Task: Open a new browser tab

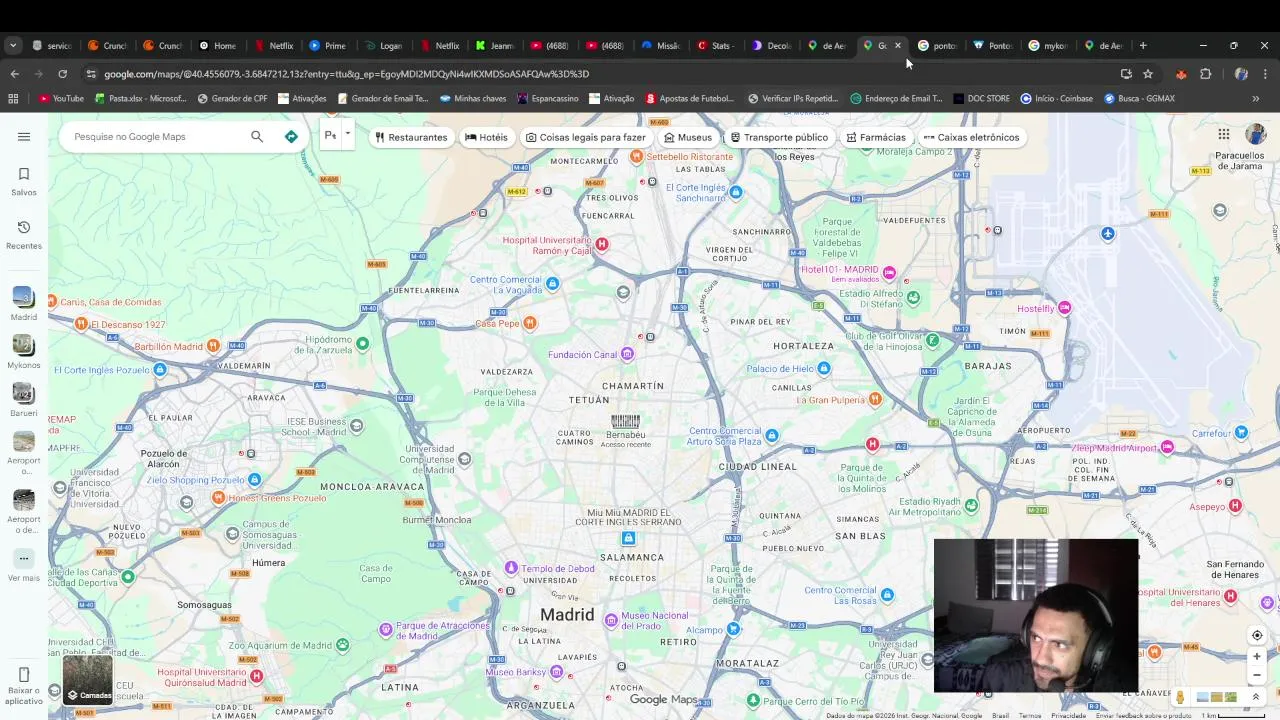Action: [1143, 45]
